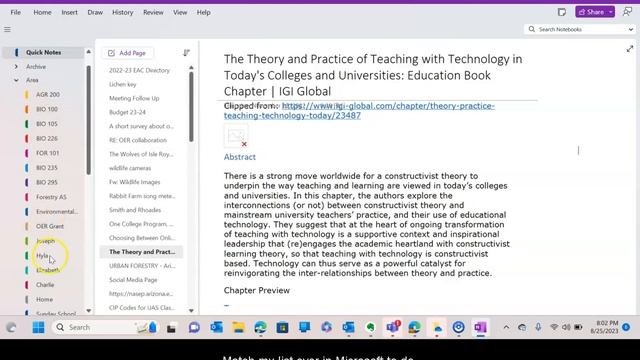This screenshot has width=640, height=360.
Task: Open the Forestry AS section
Action: tap(51, 197)
